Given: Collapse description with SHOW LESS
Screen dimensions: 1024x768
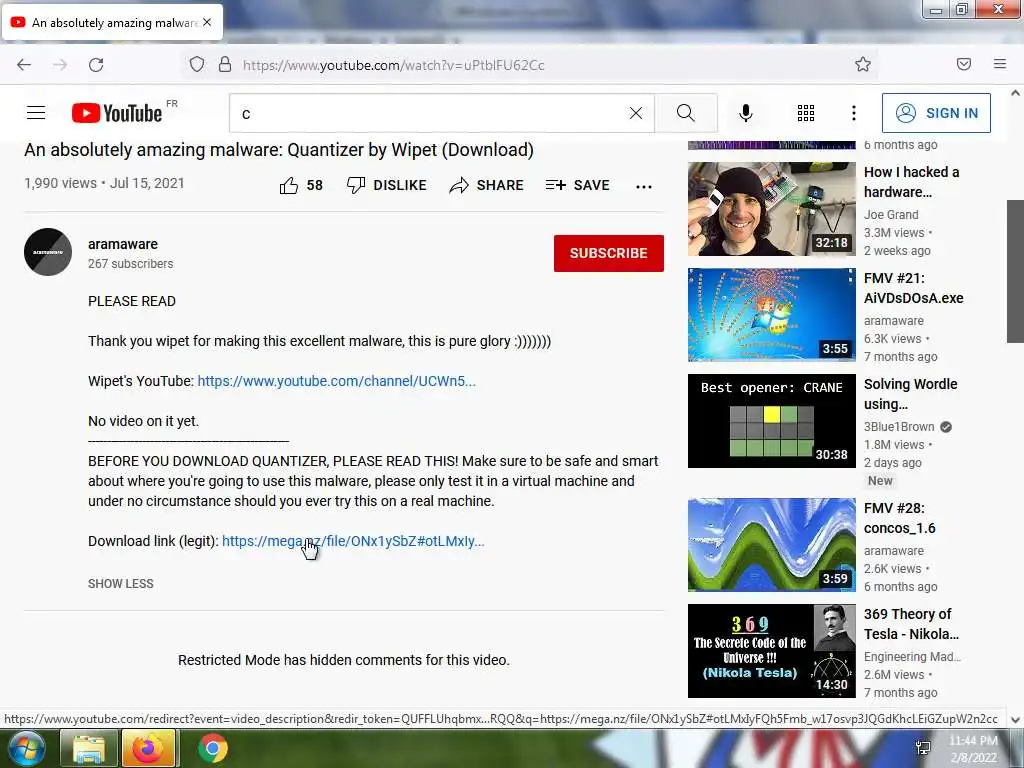Looking at the screenshot, I should [121, 584].
